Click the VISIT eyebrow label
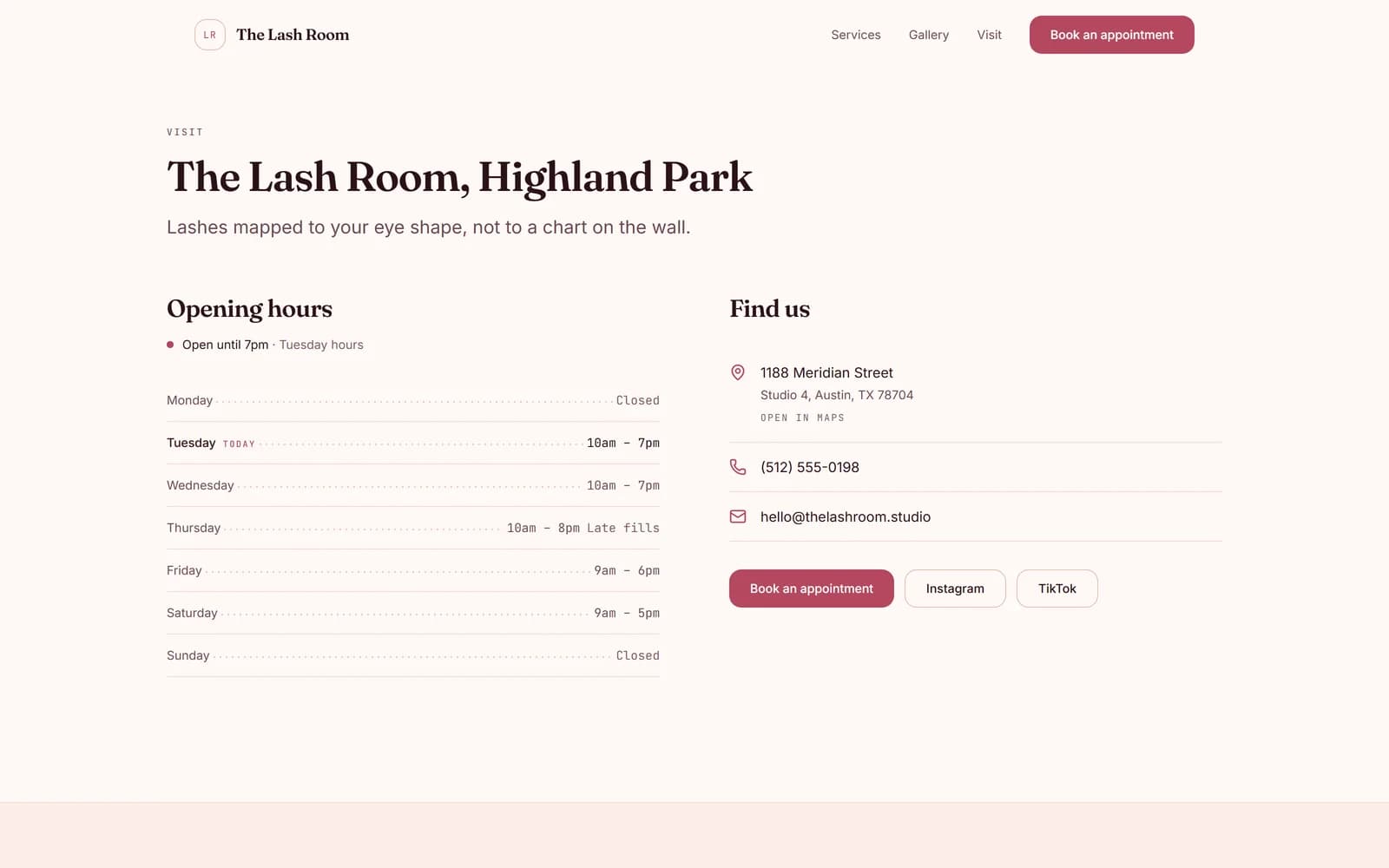1389x868 pixels. (185, 132)
